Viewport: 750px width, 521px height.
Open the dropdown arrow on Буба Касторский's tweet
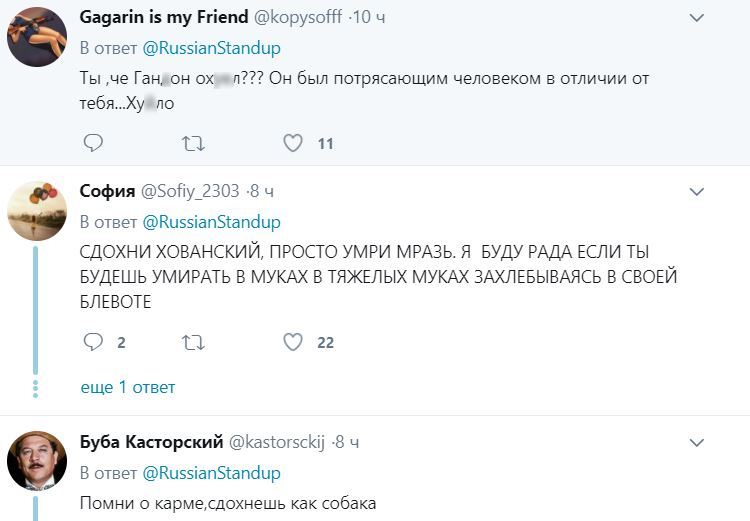pos(699,441)
